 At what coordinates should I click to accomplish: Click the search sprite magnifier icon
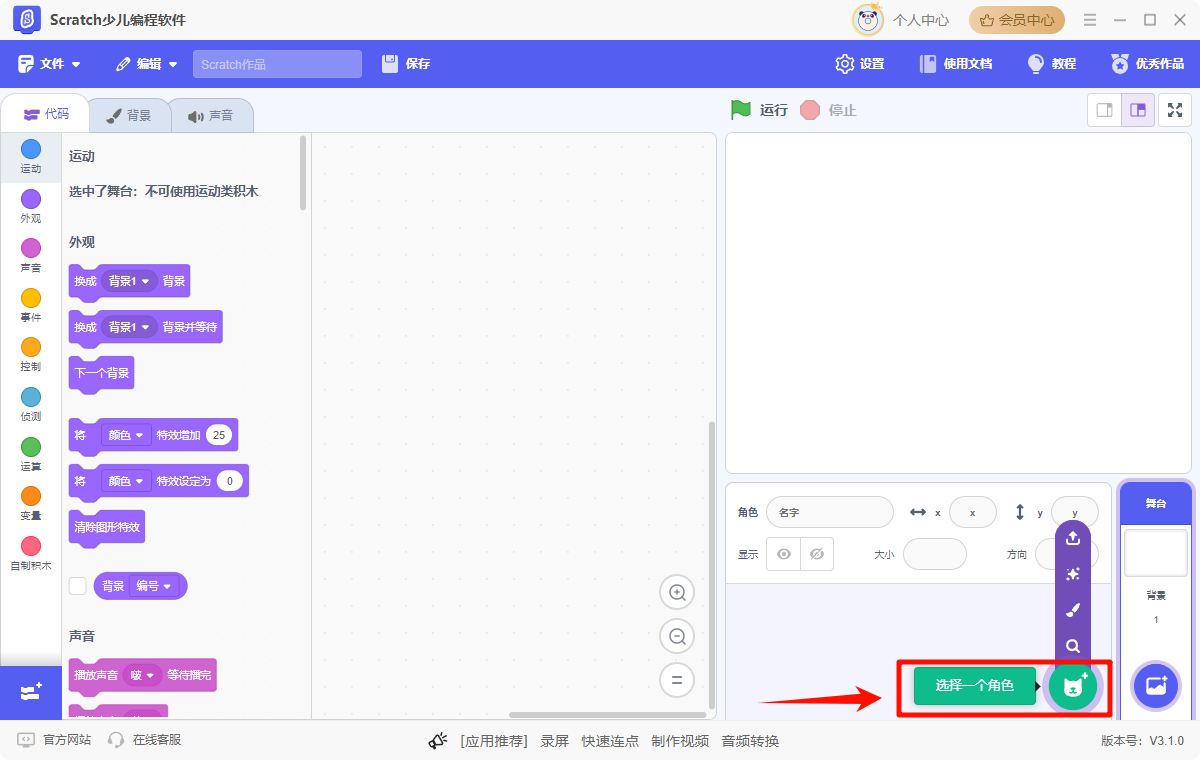pos(1073,646)
